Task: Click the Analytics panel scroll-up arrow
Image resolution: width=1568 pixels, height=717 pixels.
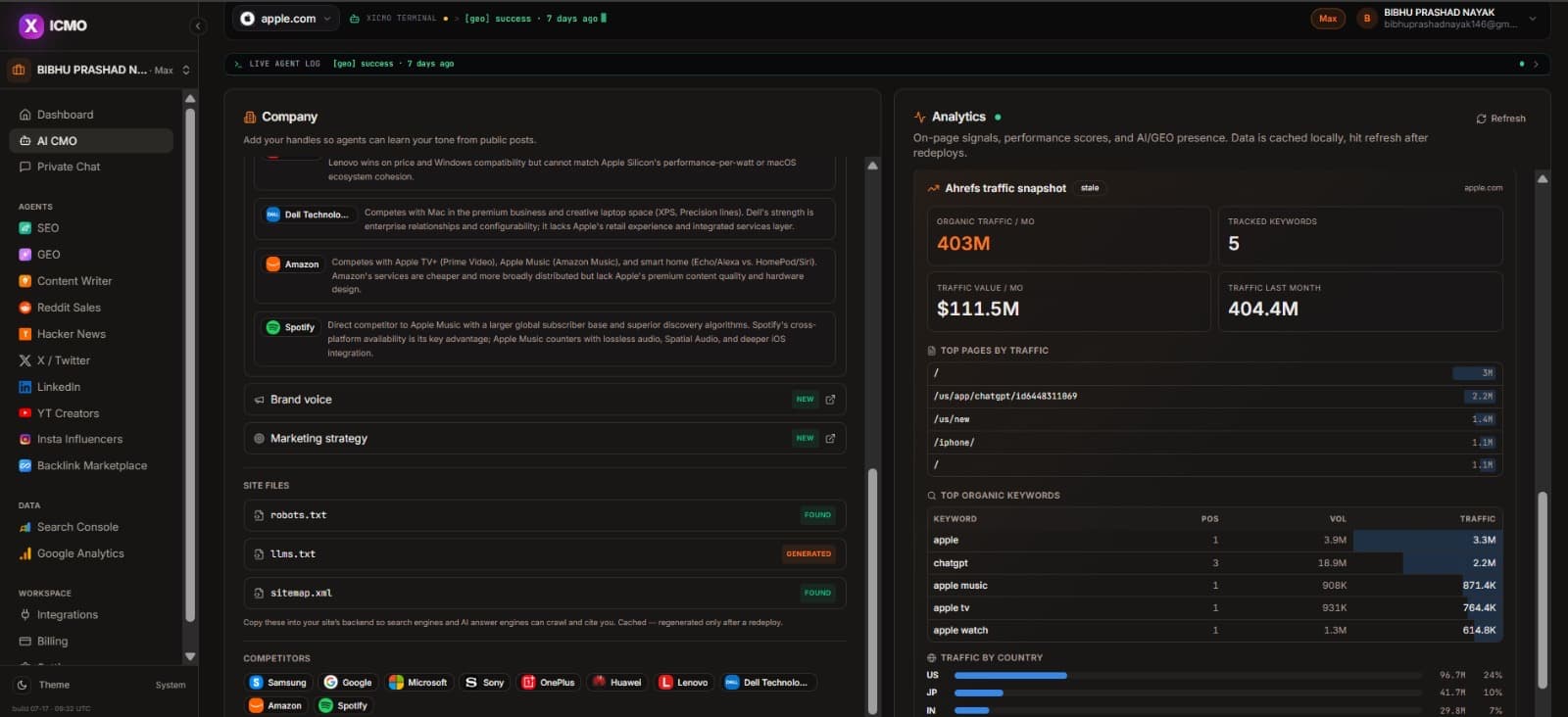Action: pos(1543,179)
